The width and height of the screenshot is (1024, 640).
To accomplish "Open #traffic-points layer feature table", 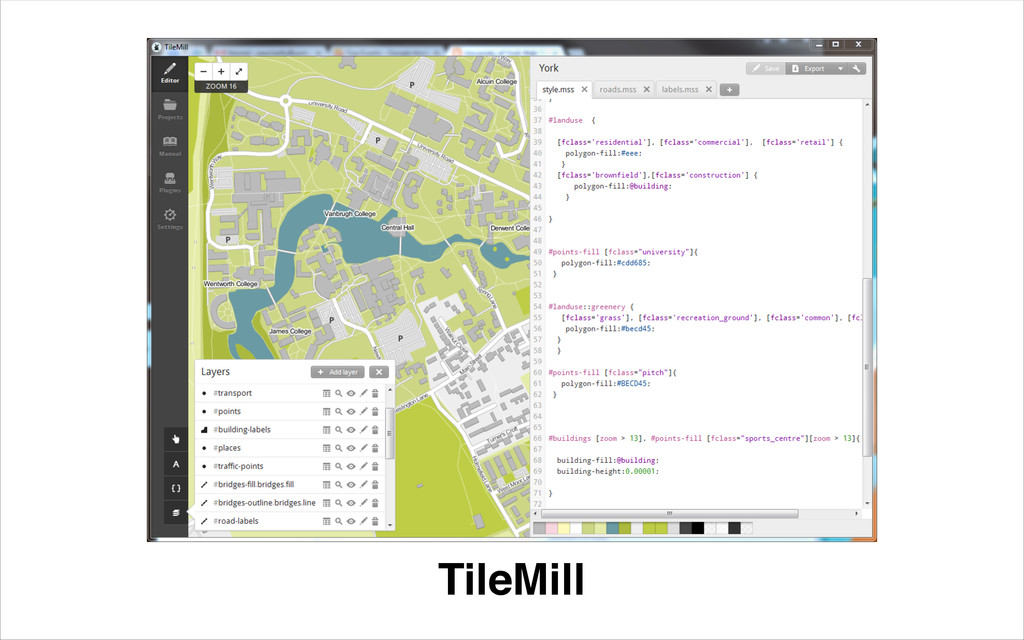I will point(327,466).
